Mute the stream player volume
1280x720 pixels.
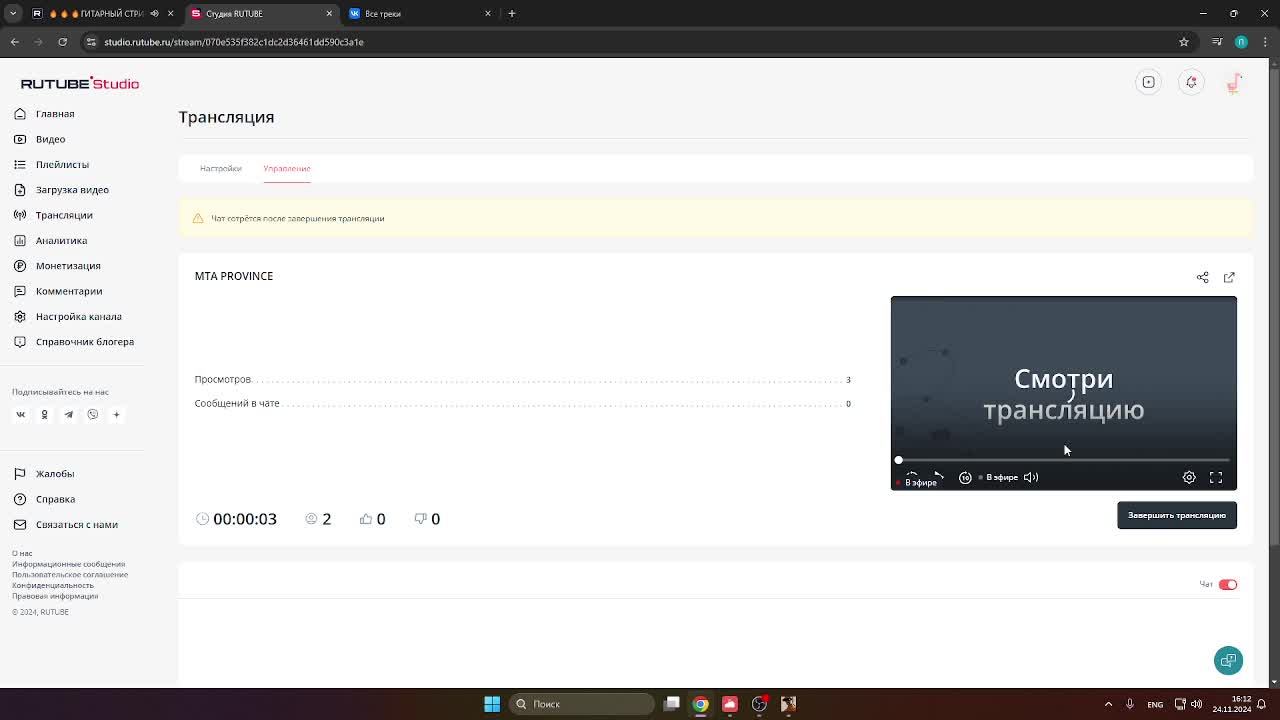point(1031,478)
